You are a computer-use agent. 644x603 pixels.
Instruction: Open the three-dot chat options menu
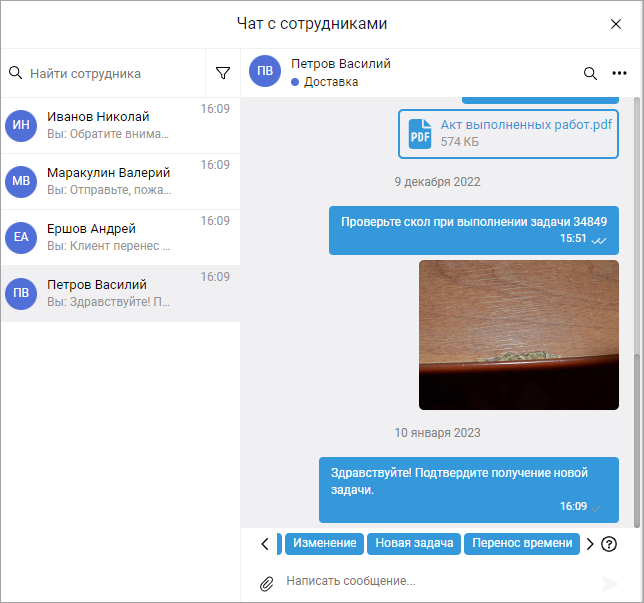click(x=619, y=73)
